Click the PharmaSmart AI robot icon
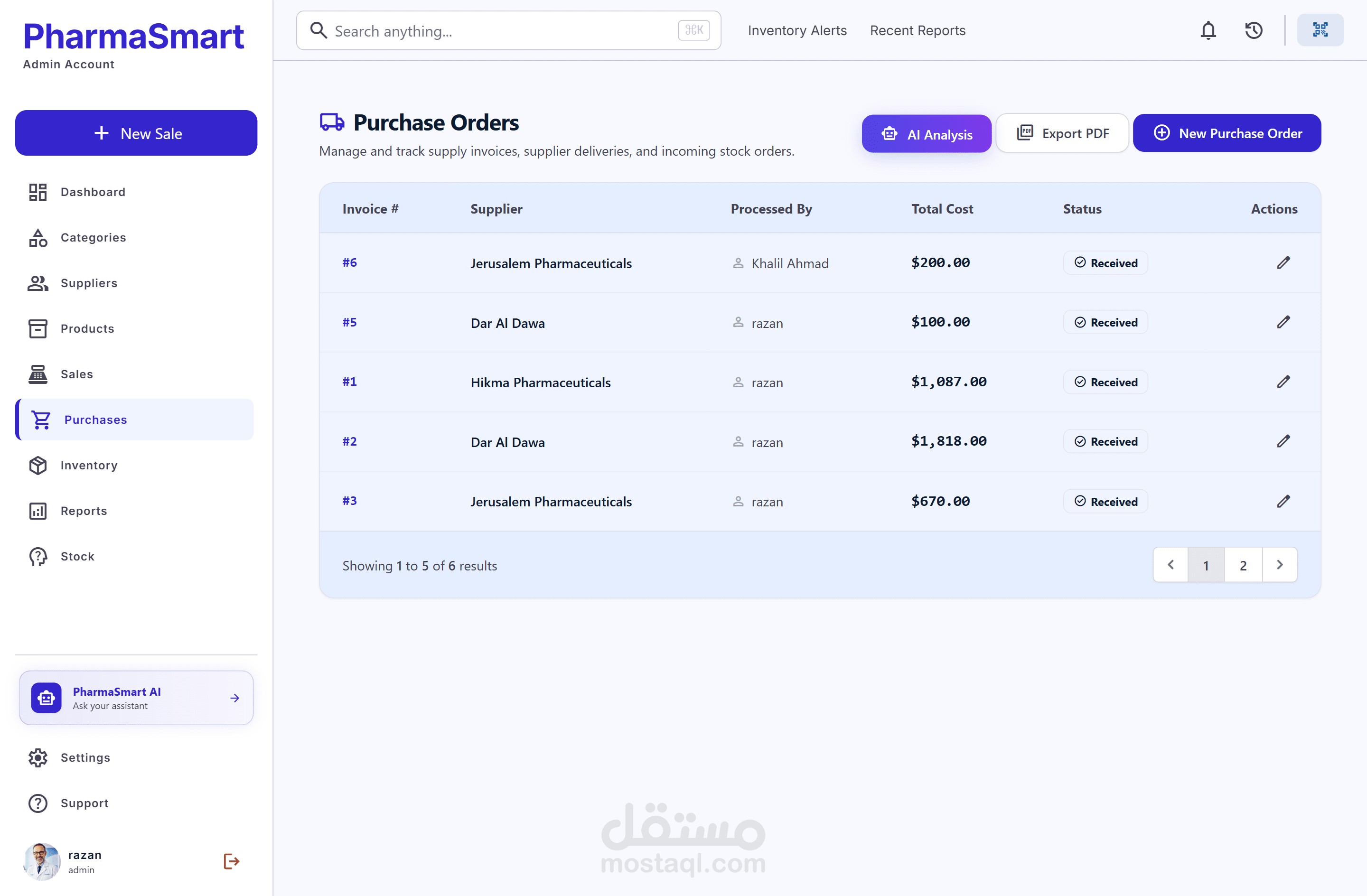Image resolution: width=1367 pixels, height=896 pixels. pos(46,698)
